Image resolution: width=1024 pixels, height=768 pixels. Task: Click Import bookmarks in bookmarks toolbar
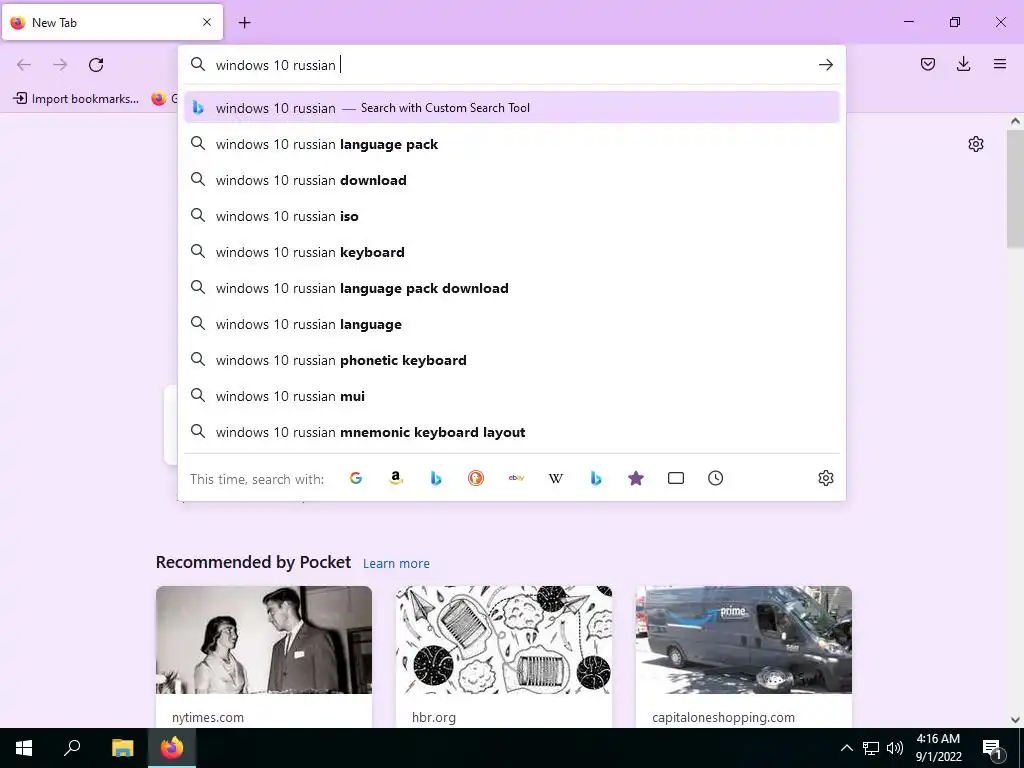coord(76,99)
